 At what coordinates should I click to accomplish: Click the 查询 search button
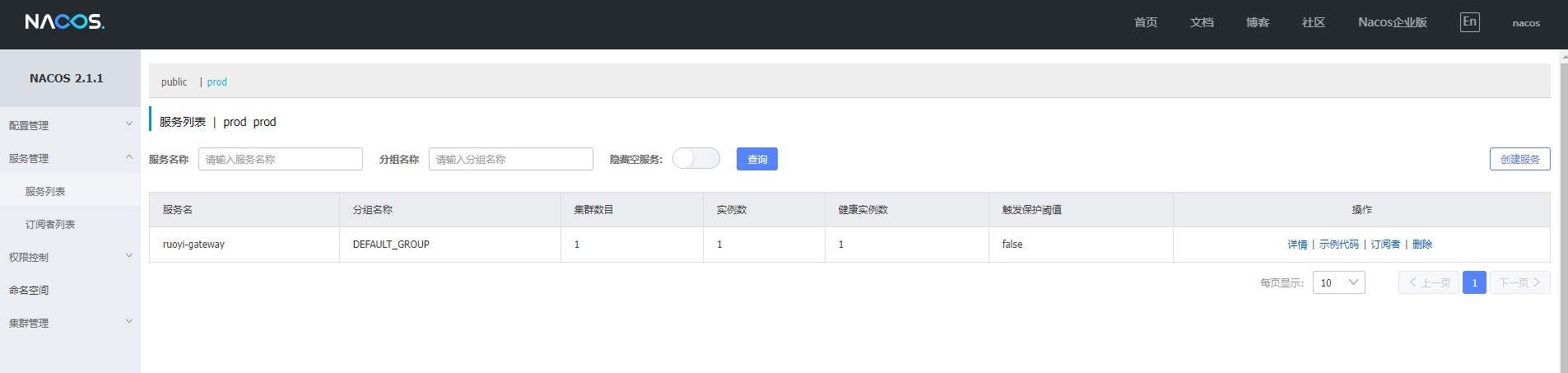pos(757,159)
